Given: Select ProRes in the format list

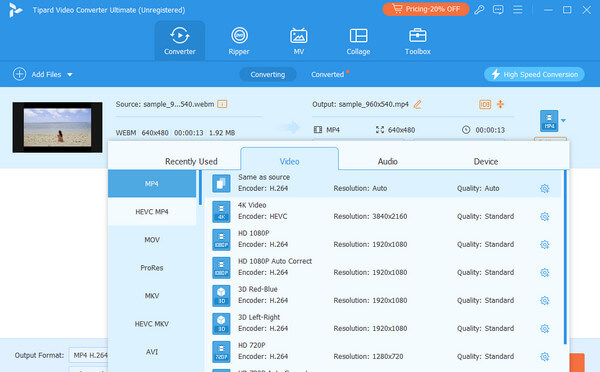Looking at the screenshot, I should tap(152, 268).
